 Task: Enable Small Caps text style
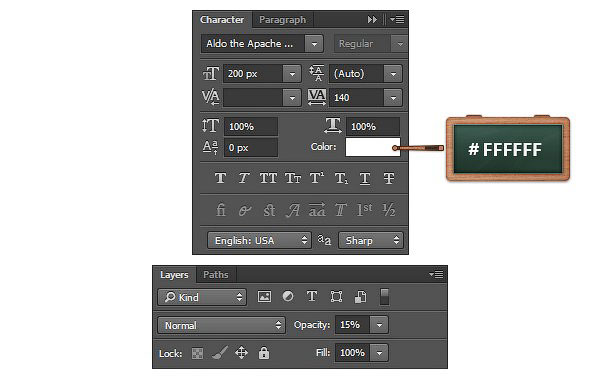(x=293, y=178)
